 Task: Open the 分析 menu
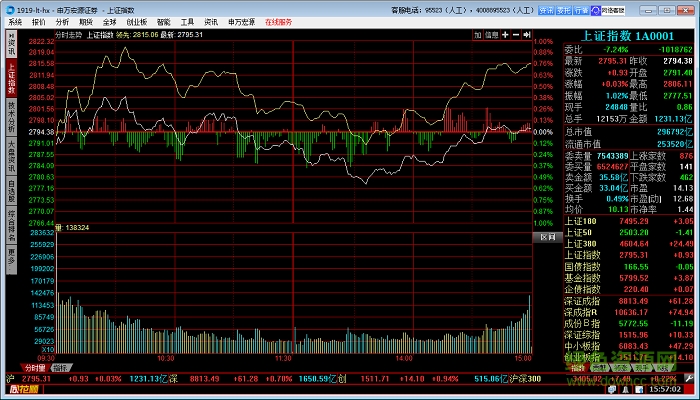(63, 21)
